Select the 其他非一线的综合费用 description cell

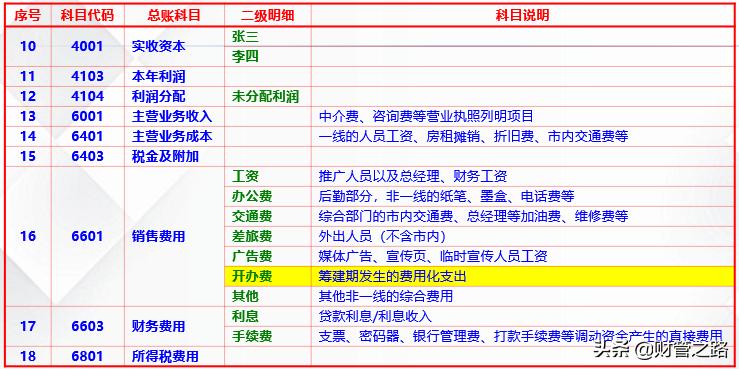tap(522, 296)
